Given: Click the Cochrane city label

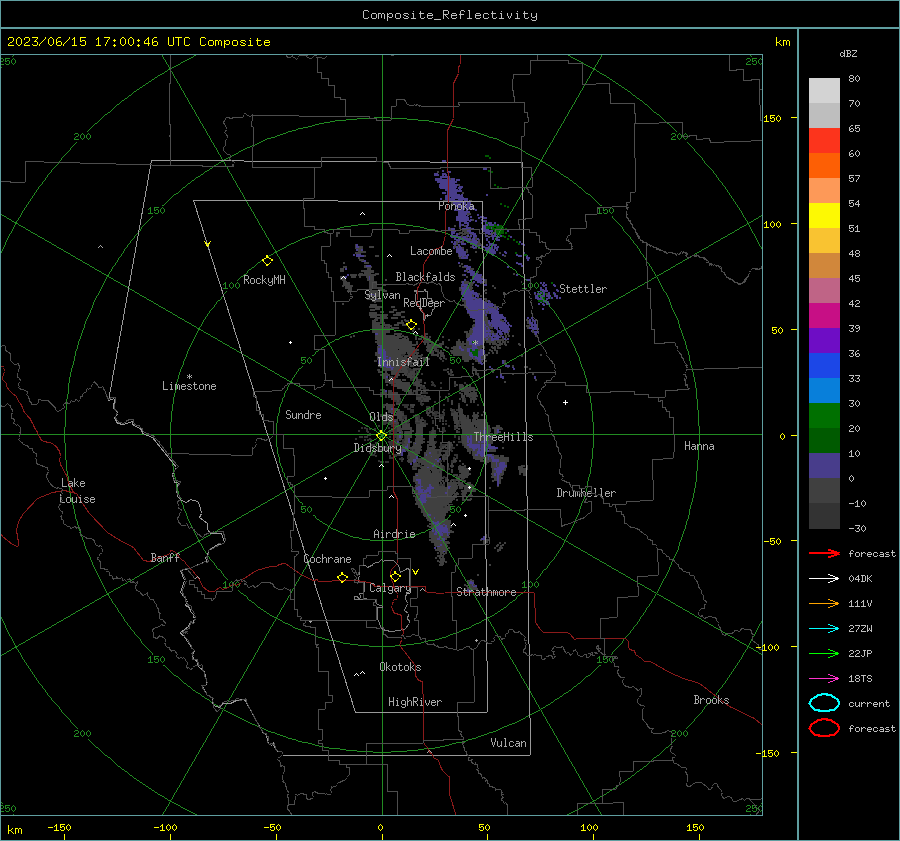Looking at the screenshot, I should (327, 559).
